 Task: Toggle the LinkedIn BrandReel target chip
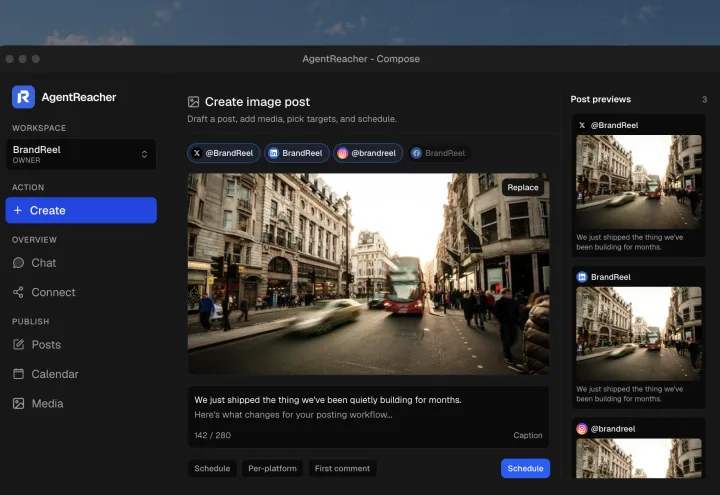pos(297,153)
